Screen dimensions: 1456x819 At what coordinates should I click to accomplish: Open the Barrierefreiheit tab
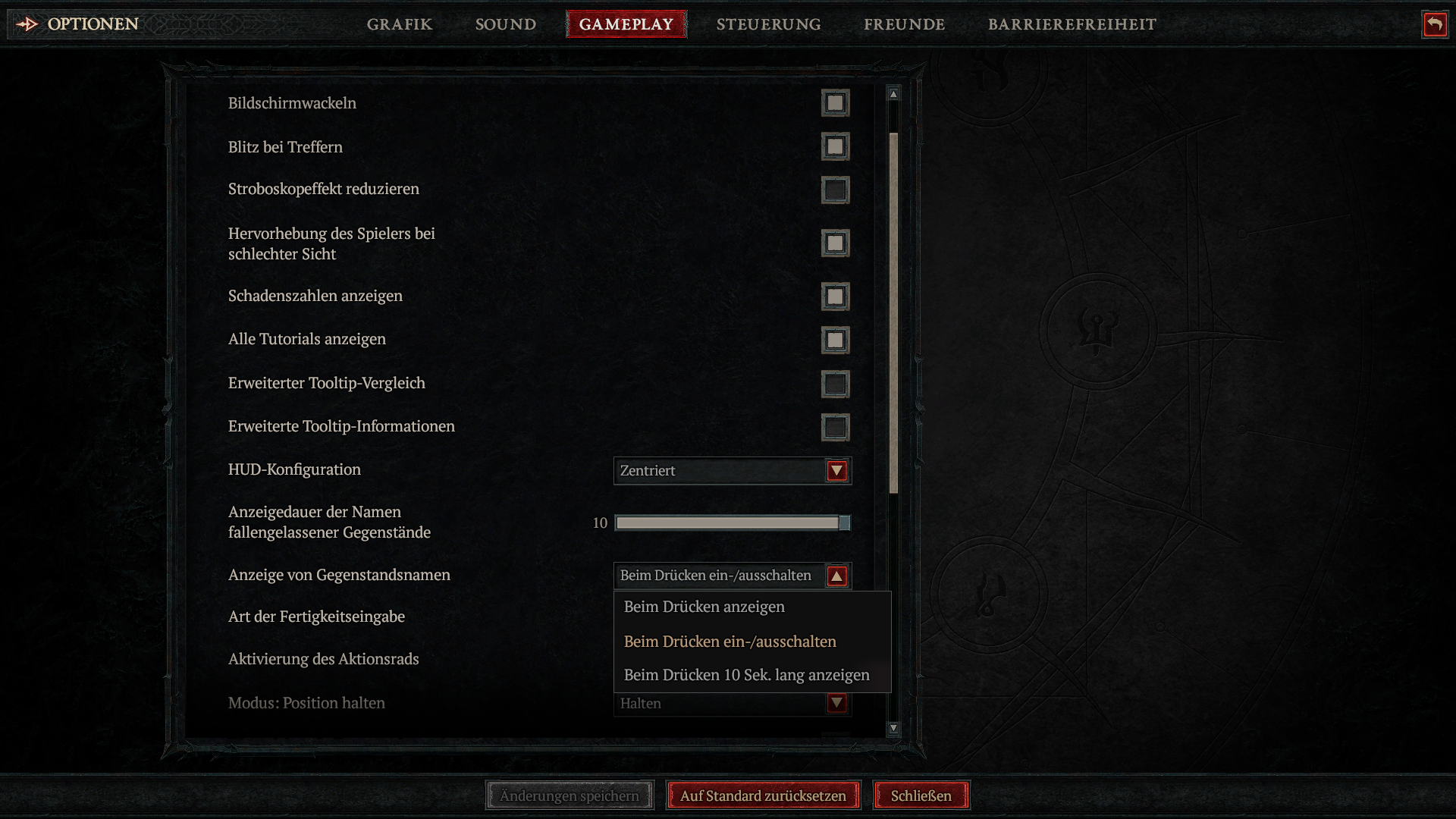(1072, 24)
